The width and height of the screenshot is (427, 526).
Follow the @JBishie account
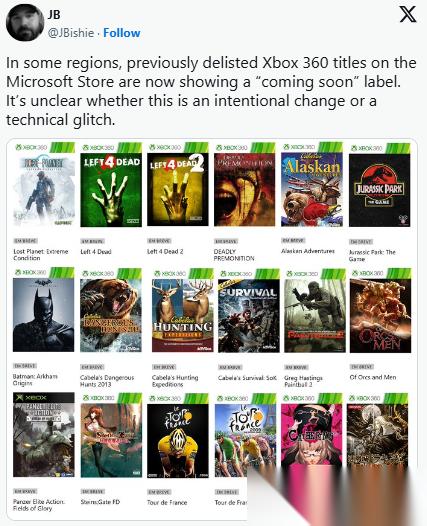click(x=121, y=33)
